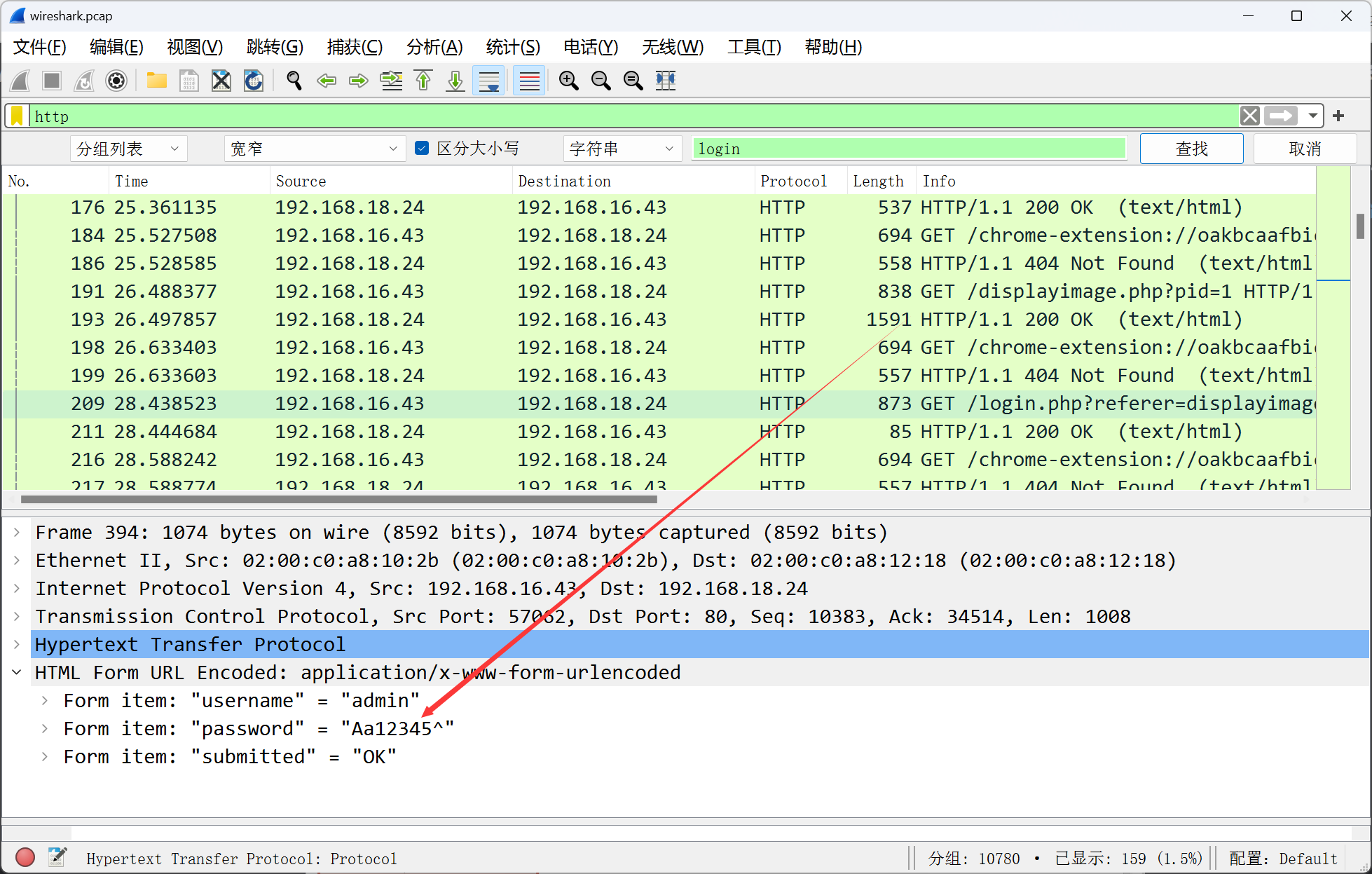This screenshot has height=874, width=1372.
Task: Click the find packet magnifier icon
Action: pos(294,81)
